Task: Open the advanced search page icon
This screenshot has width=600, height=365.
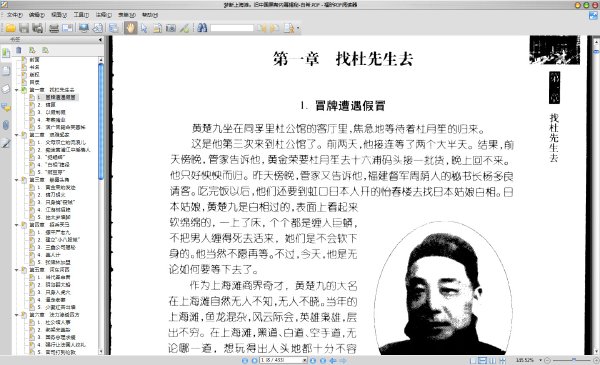Action: click(x=289, y=28)
